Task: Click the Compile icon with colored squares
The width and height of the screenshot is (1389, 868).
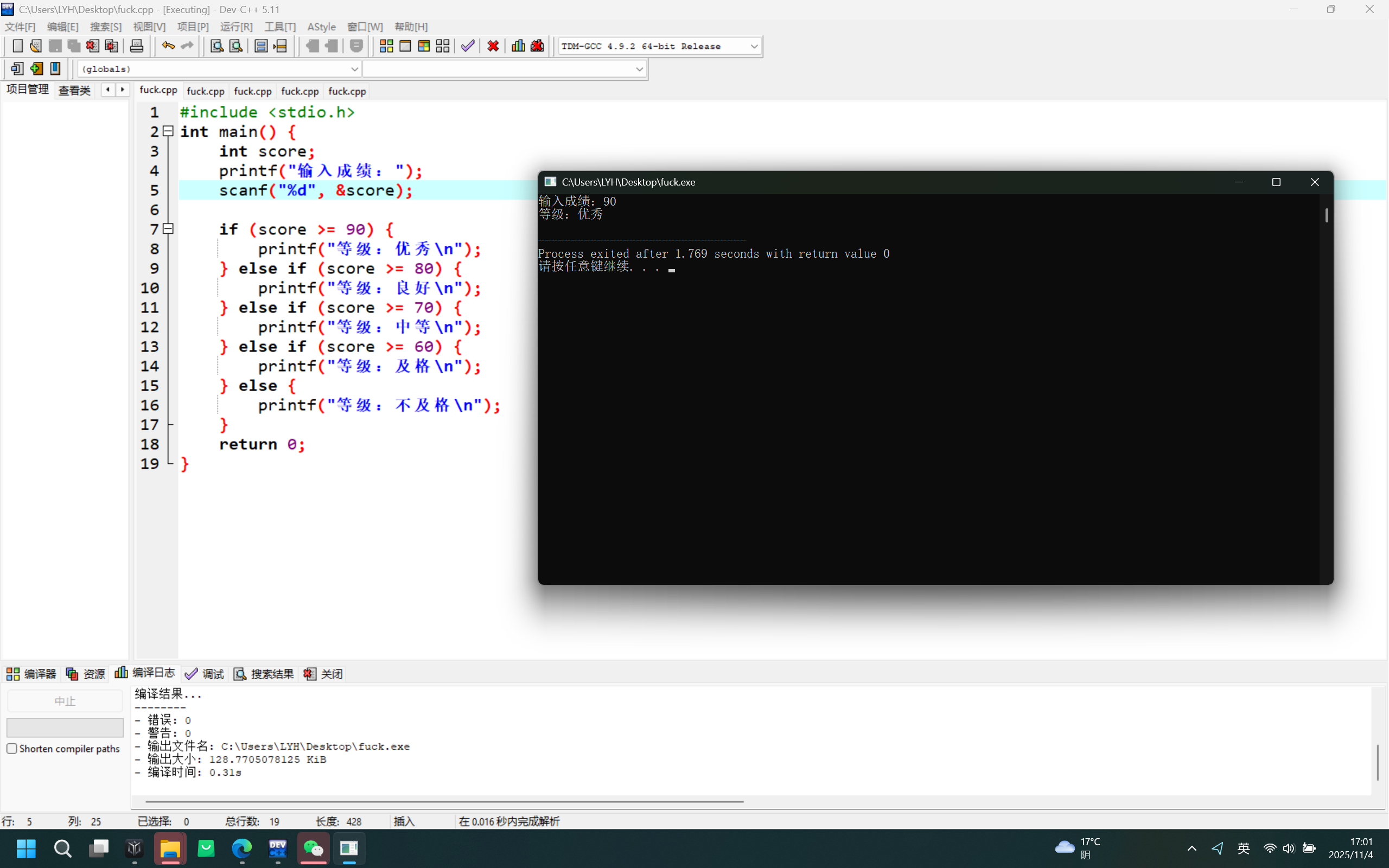Action: pyautogui.click(x=386, y=46)
